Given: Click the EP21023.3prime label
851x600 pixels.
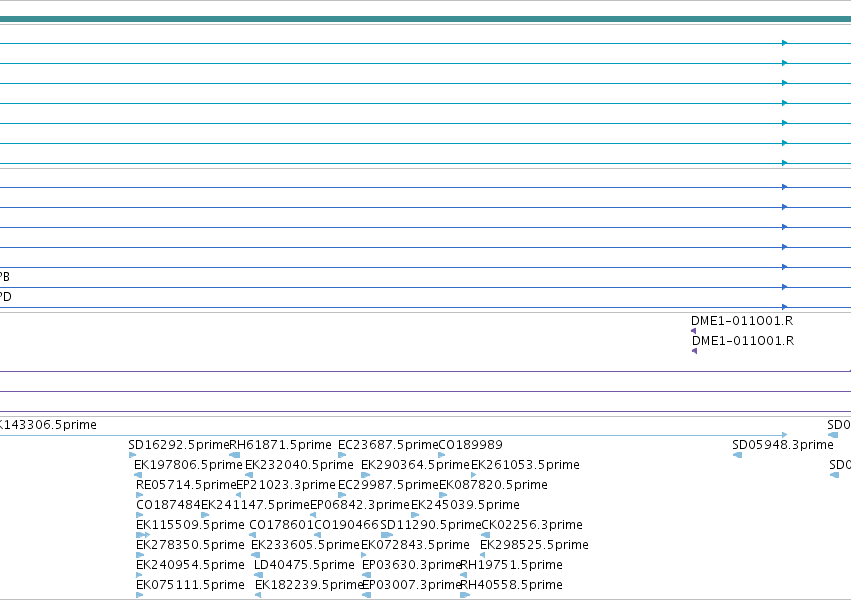Looking at the screenshot, I should 286,485.
